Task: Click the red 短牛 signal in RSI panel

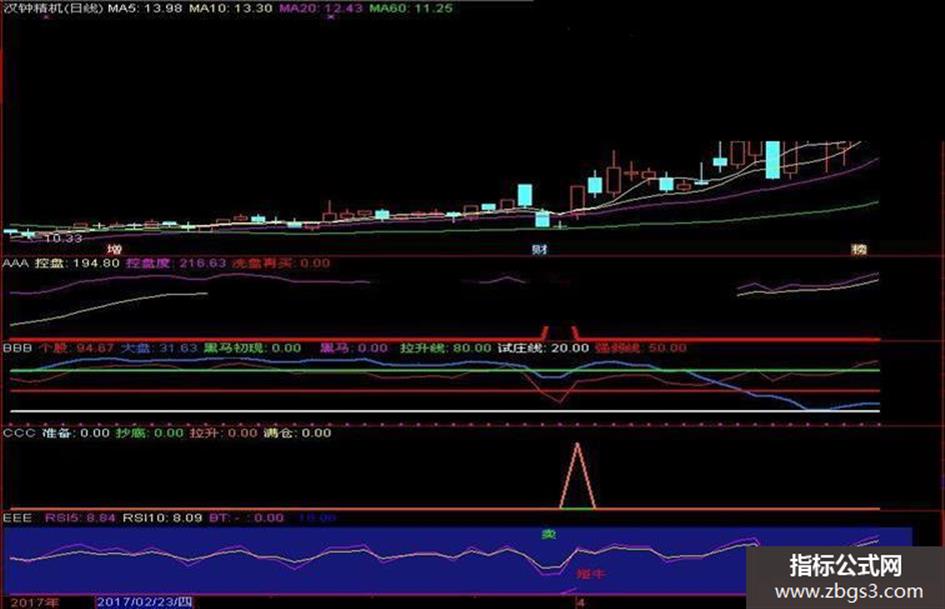Action: tap(590, 574)
